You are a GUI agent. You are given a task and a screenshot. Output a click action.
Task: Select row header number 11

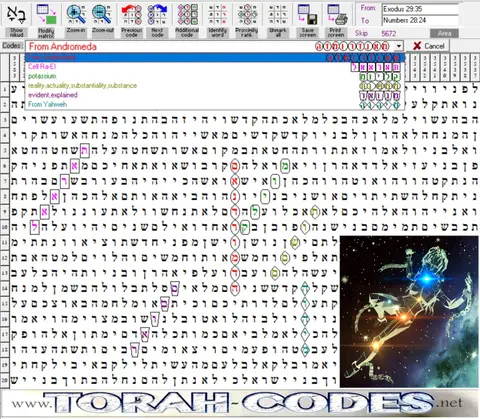[5, 242]
